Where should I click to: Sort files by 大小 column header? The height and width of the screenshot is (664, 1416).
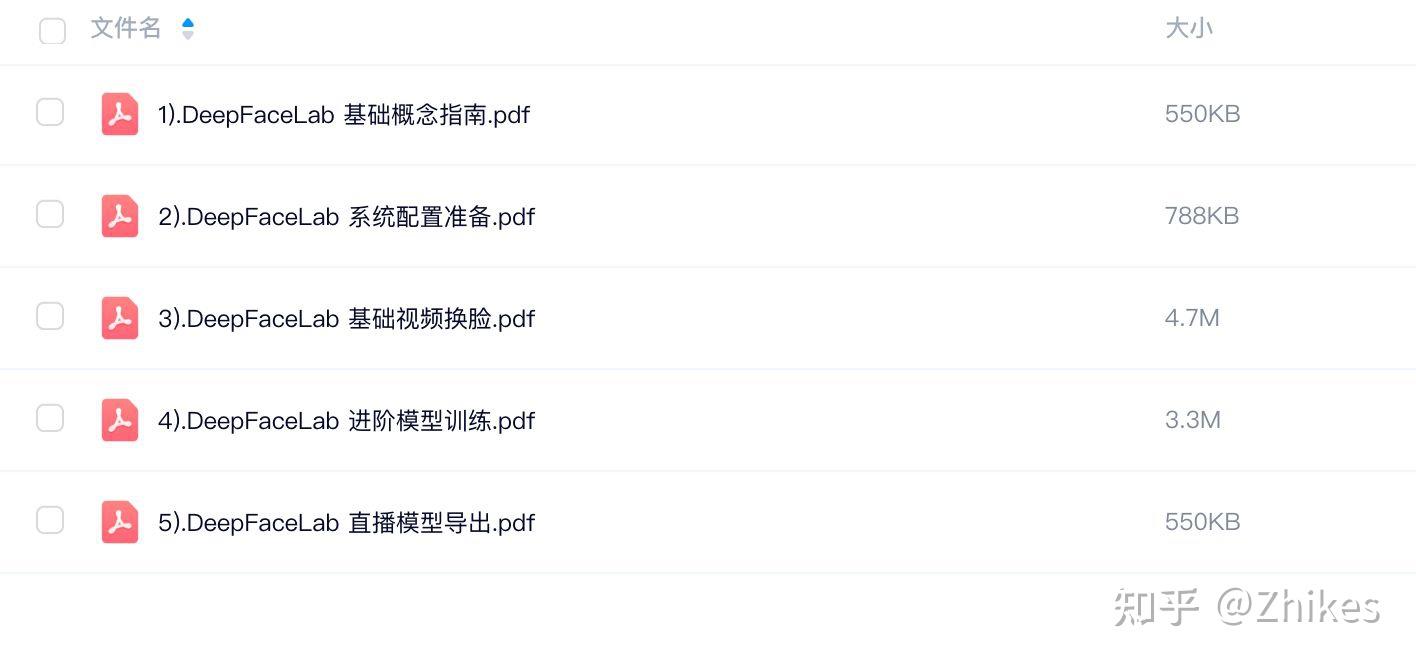[x=1189, y=28]
